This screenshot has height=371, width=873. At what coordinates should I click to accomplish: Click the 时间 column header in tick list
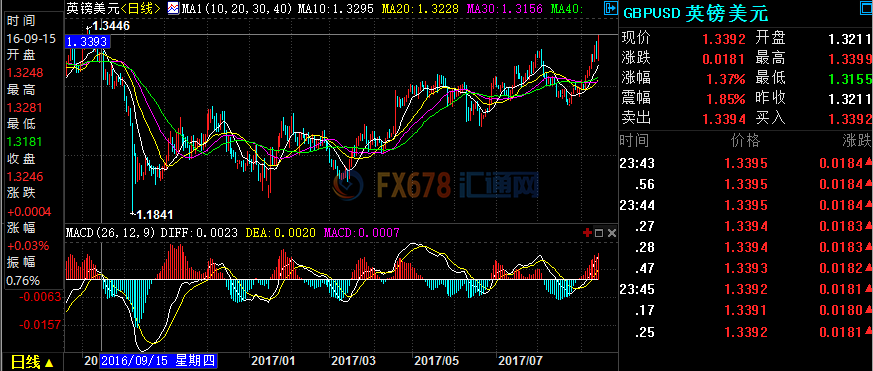634,141
